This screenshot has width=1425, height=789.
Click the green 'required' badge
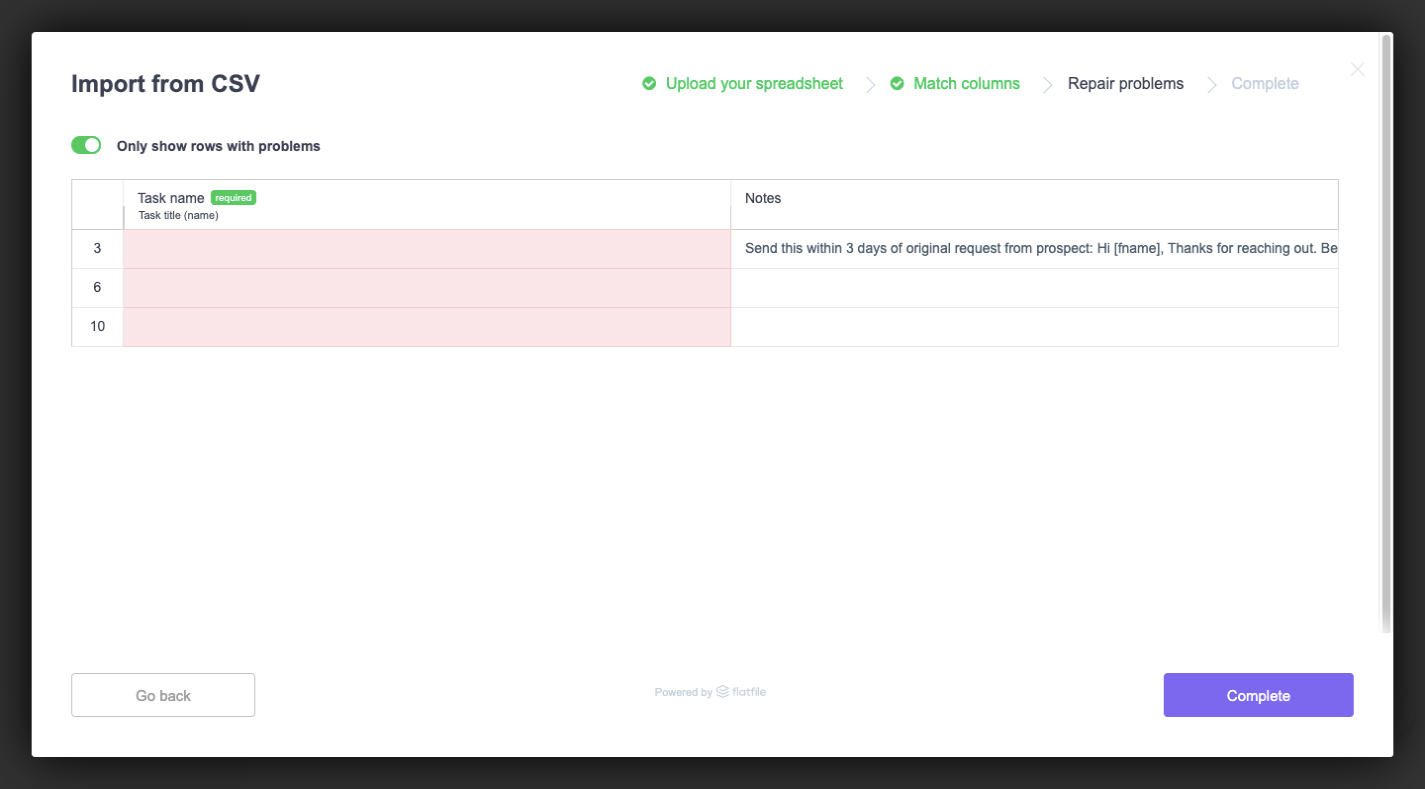coord(233,198)
